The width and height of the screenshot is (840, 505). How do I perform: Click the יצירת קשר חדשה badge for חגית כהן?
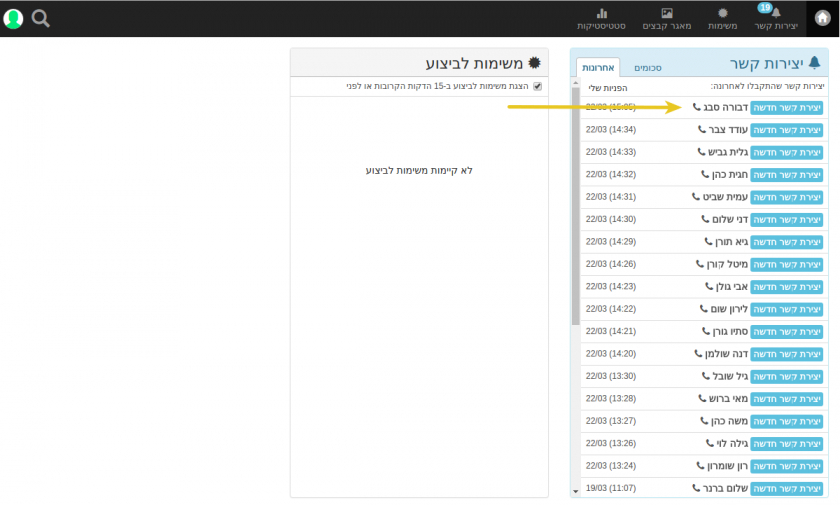tap(786, 175)
